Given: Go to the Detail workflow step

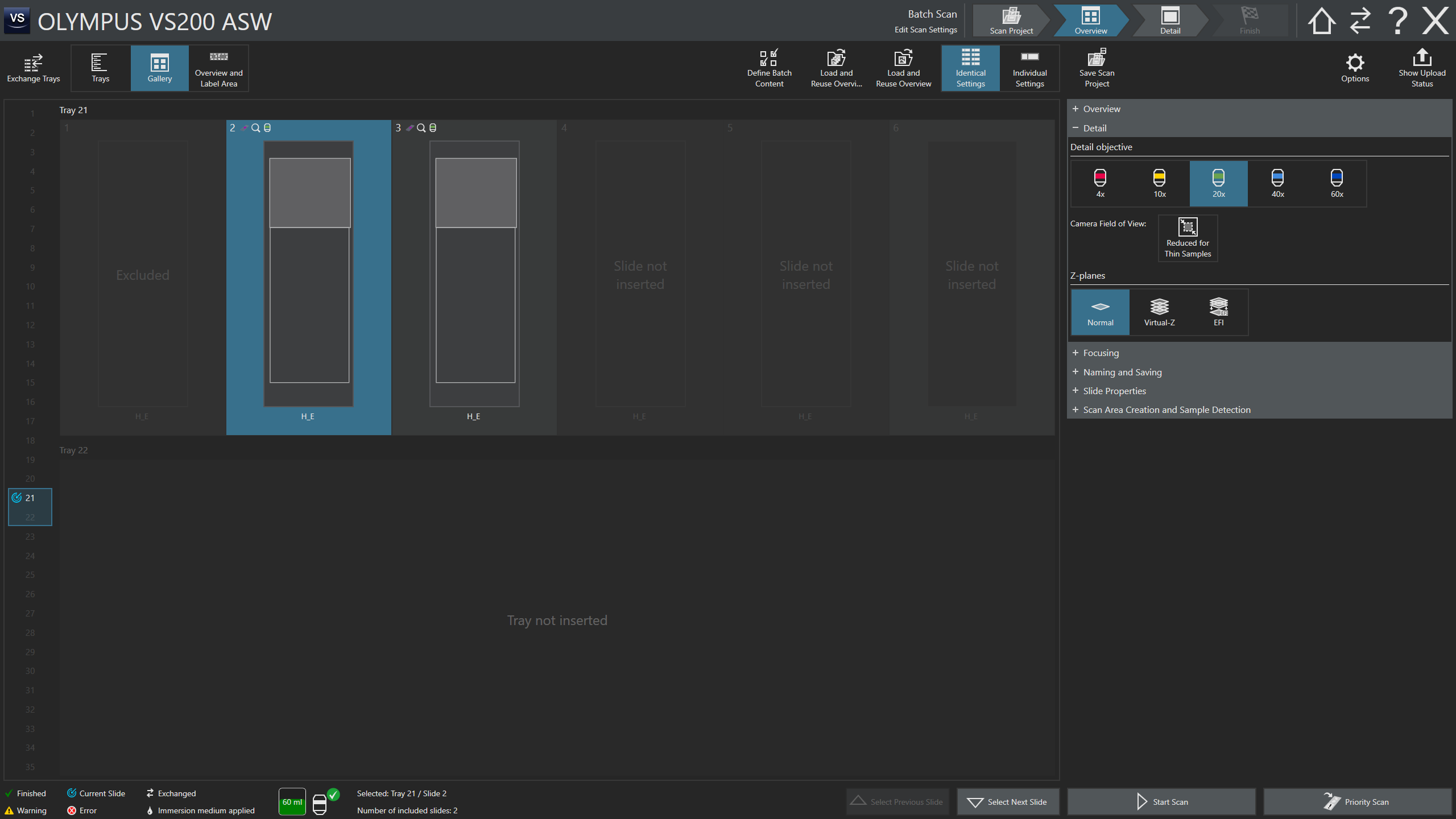Looking at the screenshot, I should 1170,21.
